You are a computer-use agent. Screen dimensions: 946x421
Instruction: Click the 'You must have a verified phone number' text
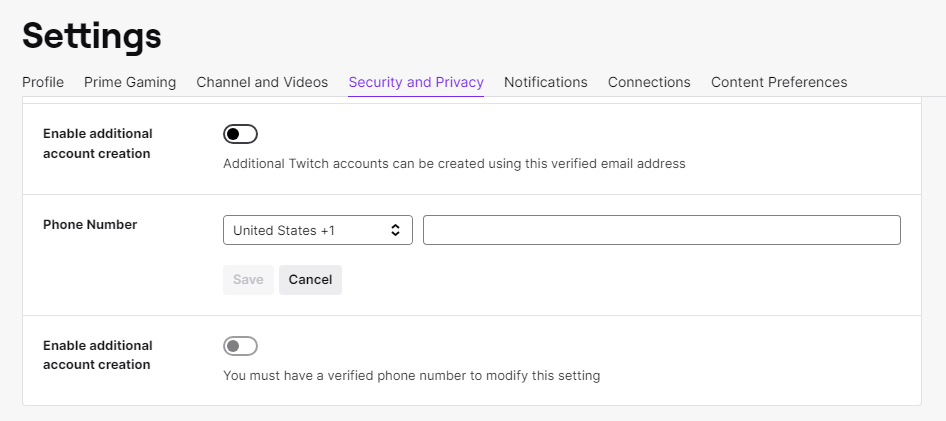(x=411, y=376)
